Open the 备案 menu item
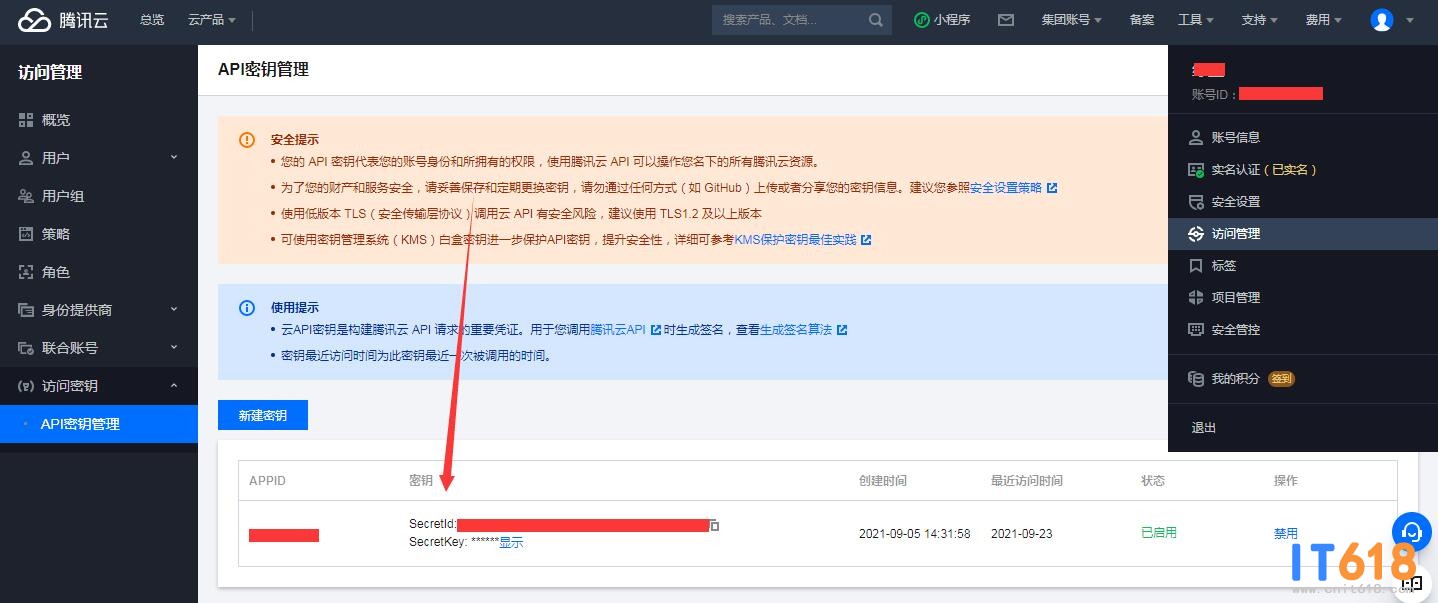This screenshot has height=603, width=1438. point(1141,20)
